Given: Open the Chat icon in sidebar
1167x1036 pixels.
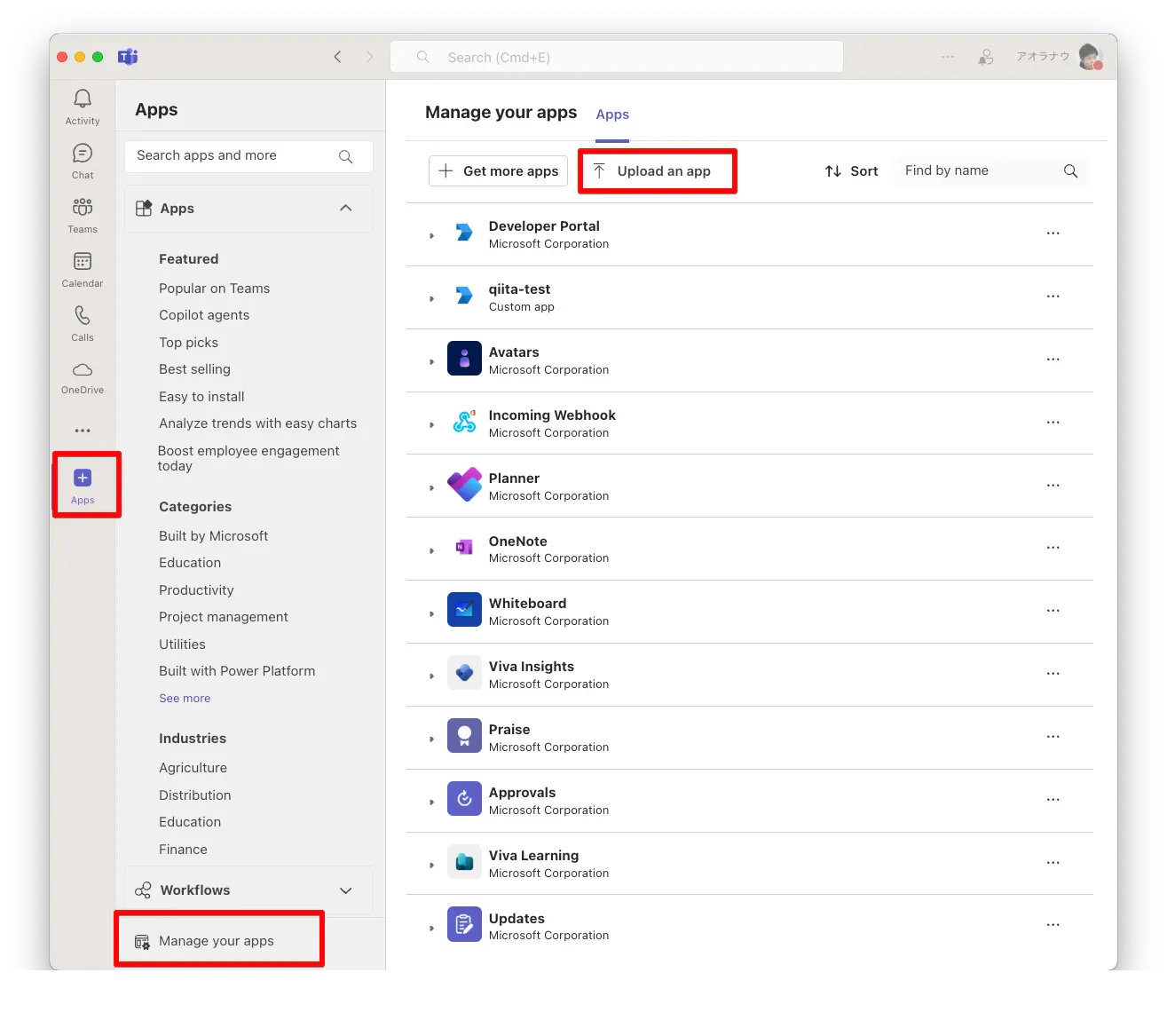Looking at the screenshot, I should (83, 154).
